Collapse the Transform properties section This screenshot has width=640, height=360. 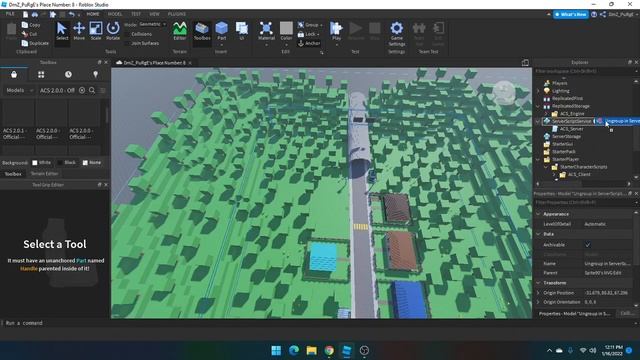538,283
